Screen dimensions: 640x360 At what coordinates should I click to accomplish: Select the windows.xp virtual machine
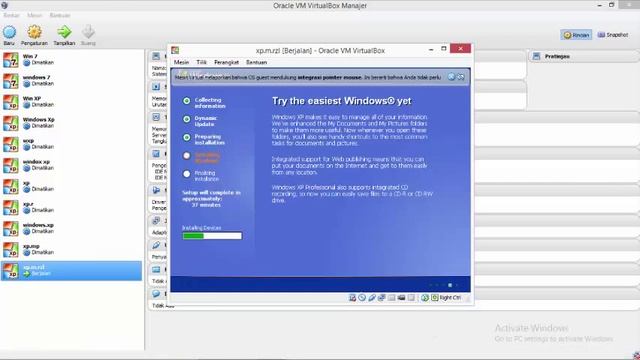tap(71, 229)
